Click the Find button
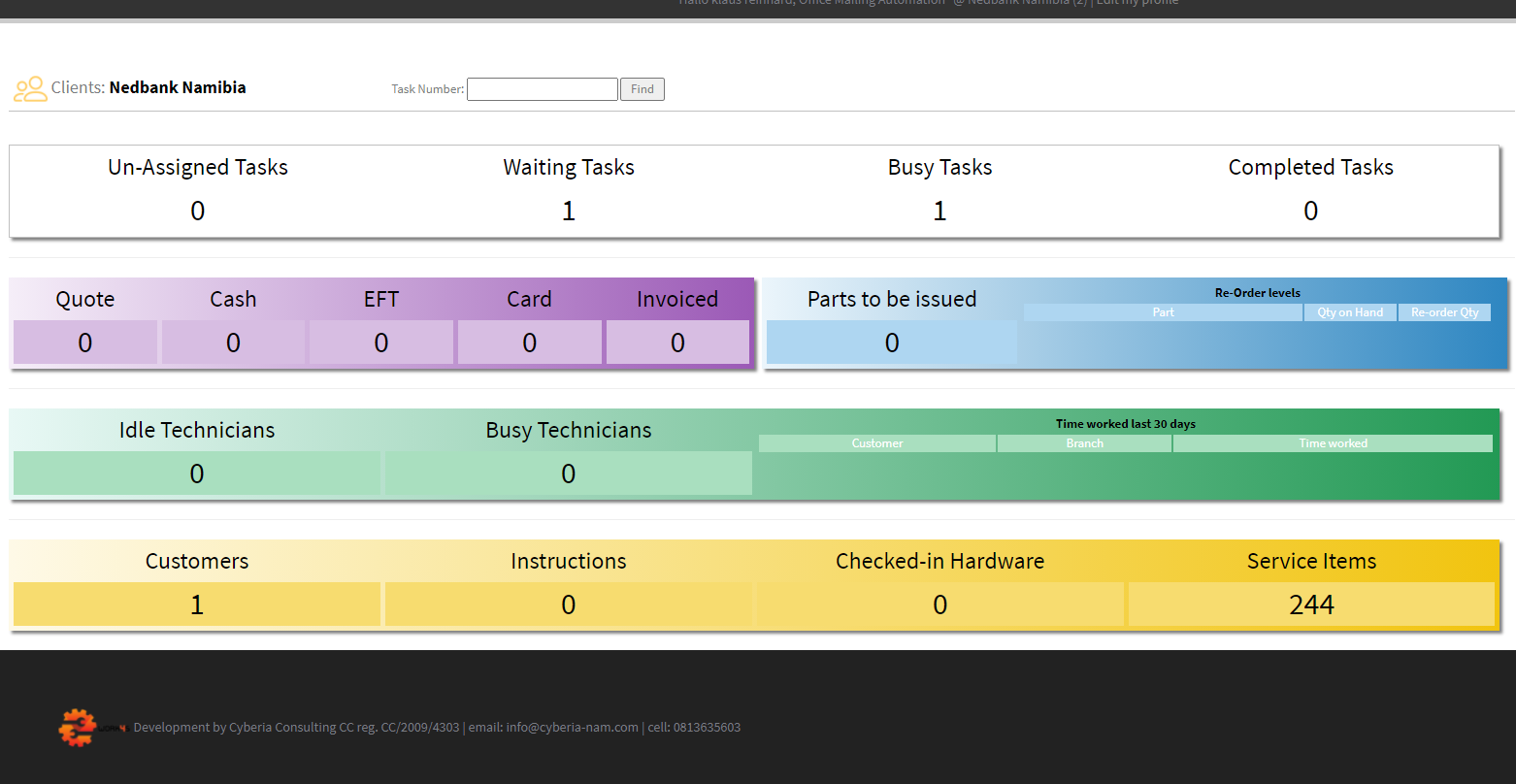This screenshot has height=784, width=1516. point(643,89)
